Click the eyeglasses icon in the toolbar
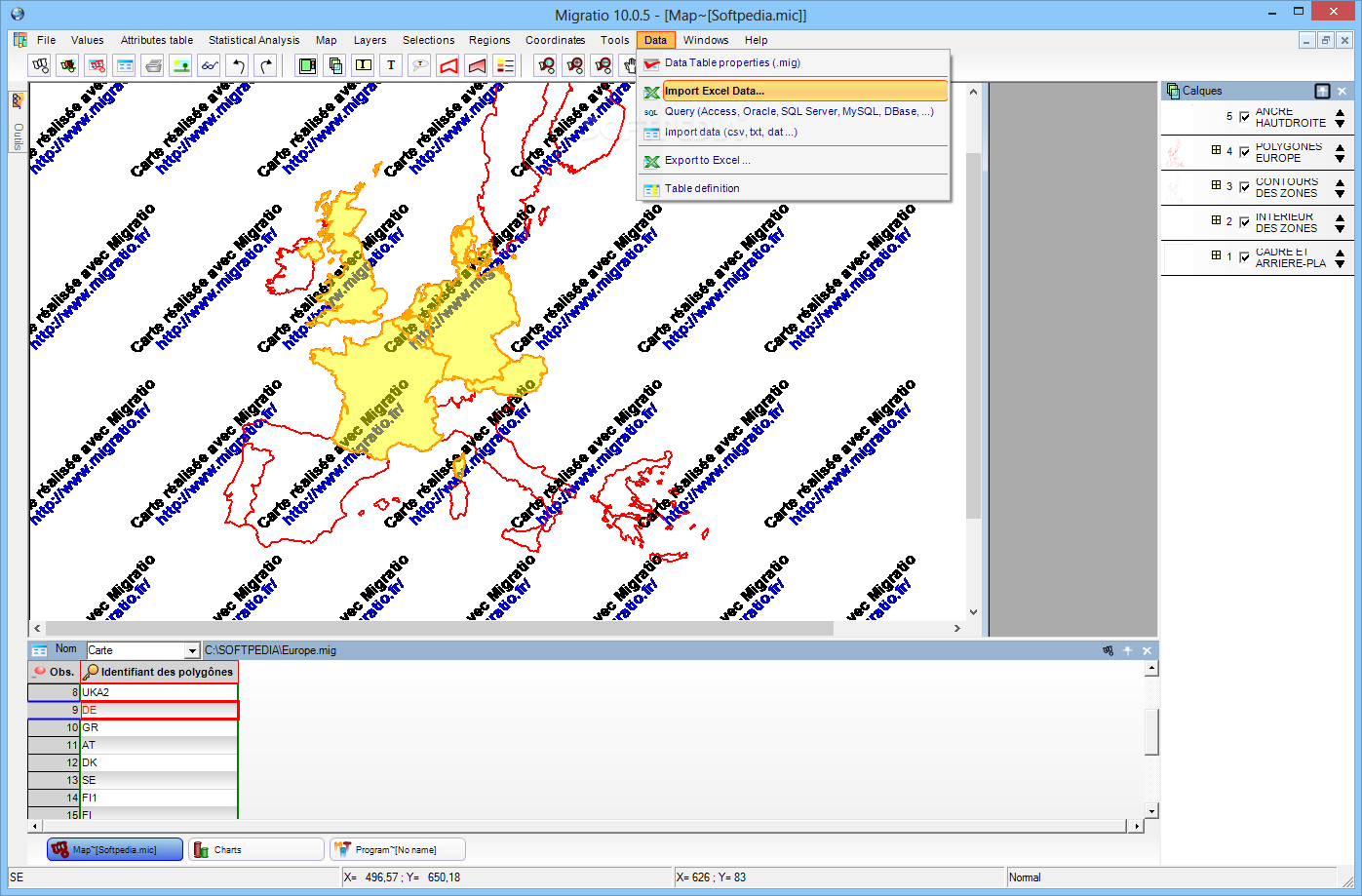 210,65
